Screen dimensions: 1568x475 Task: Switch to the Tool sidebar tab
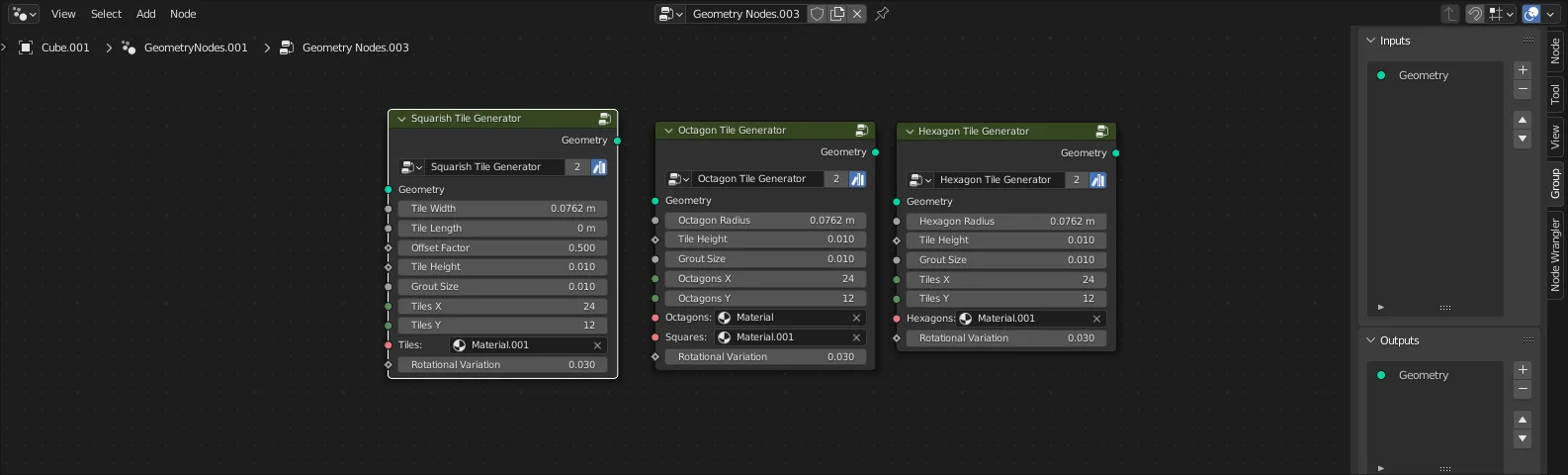[x=1555, y=94]
